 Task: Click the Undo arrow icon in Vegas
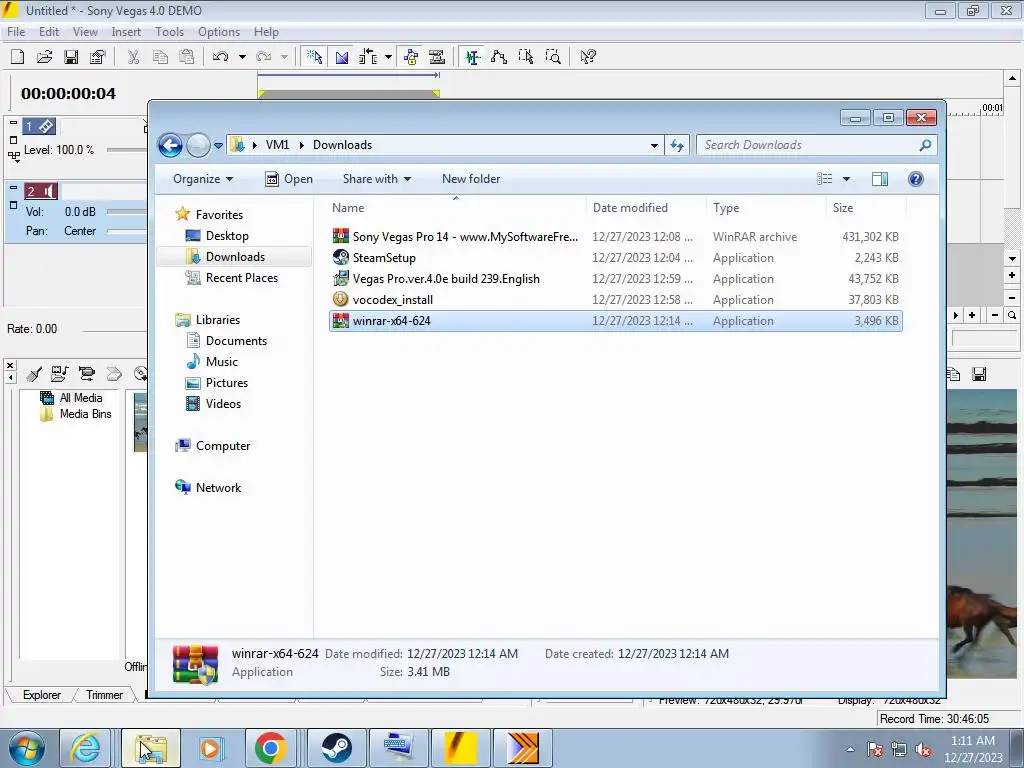click(x=221, y=57)
